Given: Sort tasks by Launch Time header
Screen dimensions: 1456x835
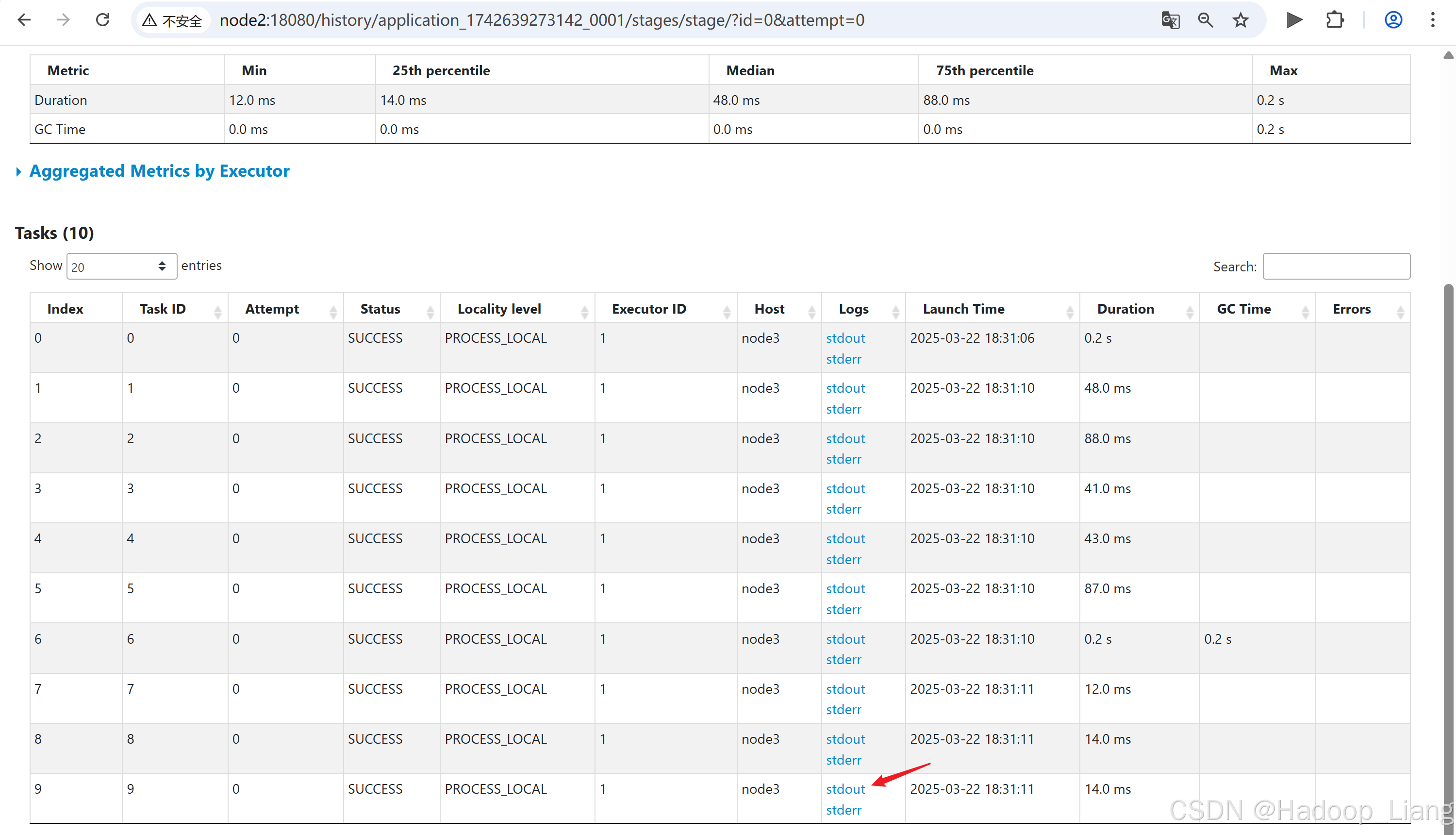Looking at the screenshot, I should [x=963, y=309].
